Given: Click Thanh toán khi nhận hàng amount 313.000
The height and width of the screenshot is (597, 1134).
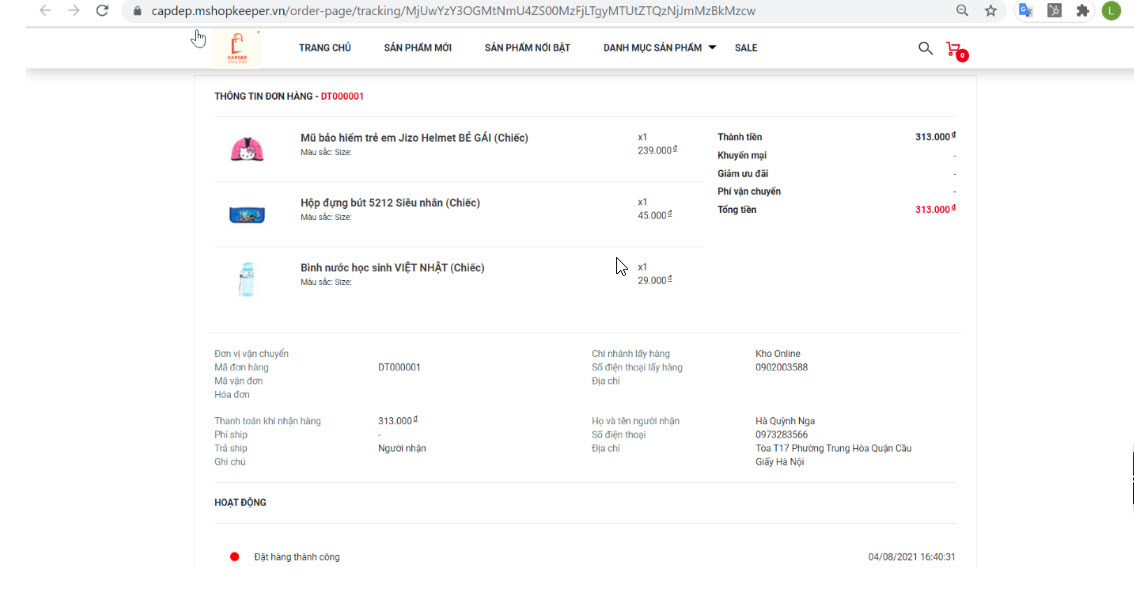Looking at the screenshot, I should (397, 420).
